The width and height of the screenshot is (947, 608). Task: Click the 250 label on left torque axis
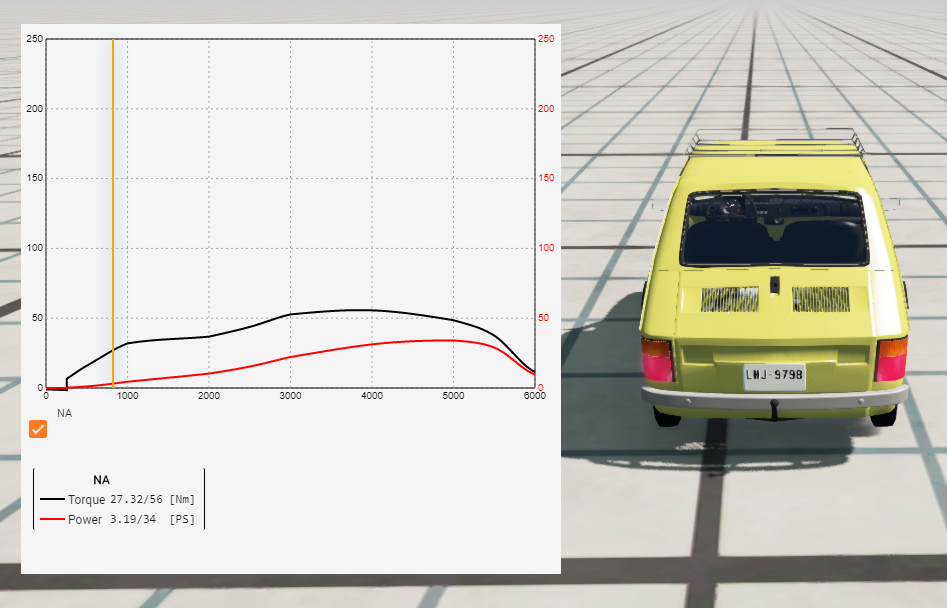click(x=35, y=39)
